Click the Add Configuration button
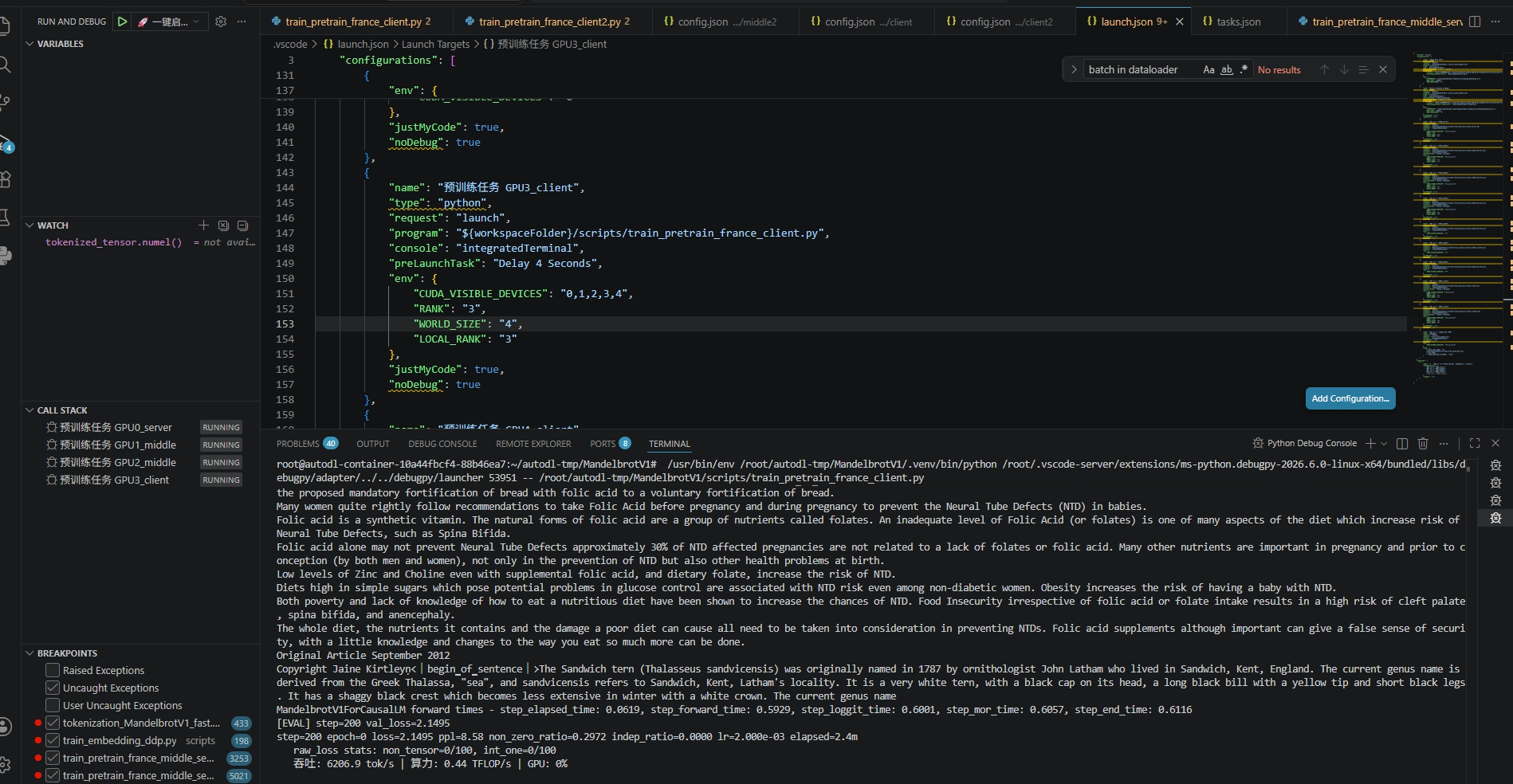This screenshot has width=1513, height=784. [1350, 398]
